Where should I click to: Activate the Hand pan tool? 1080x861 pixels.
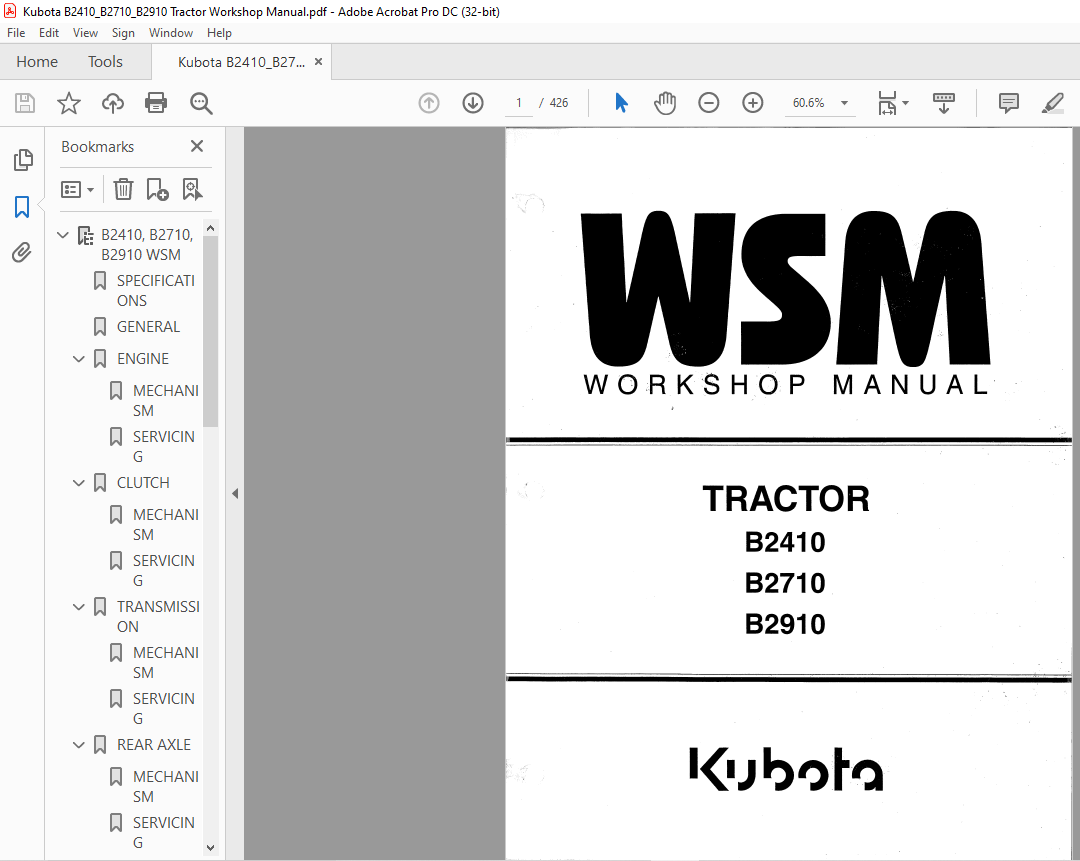pyautogui.click(x=665, y=103)
